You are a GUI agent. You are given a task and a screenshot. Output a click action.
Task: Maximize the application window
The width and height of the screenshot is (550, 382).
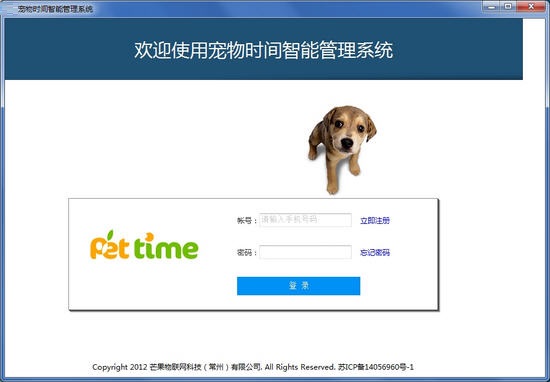[508, 6]
